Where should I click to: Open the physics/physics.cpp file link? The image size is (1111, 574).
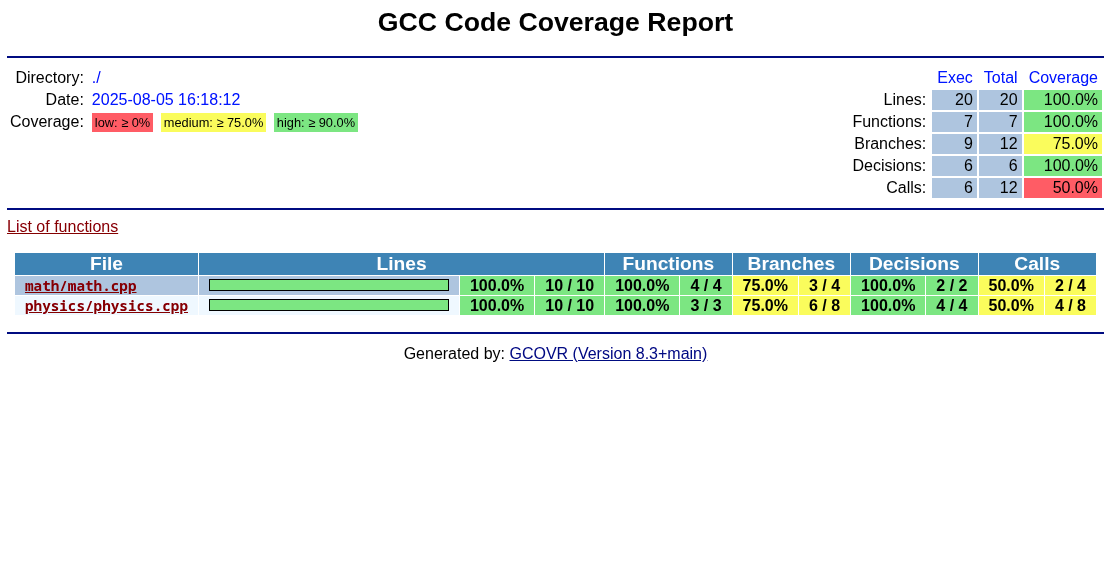pyautogui.click(x=106, y=306)
